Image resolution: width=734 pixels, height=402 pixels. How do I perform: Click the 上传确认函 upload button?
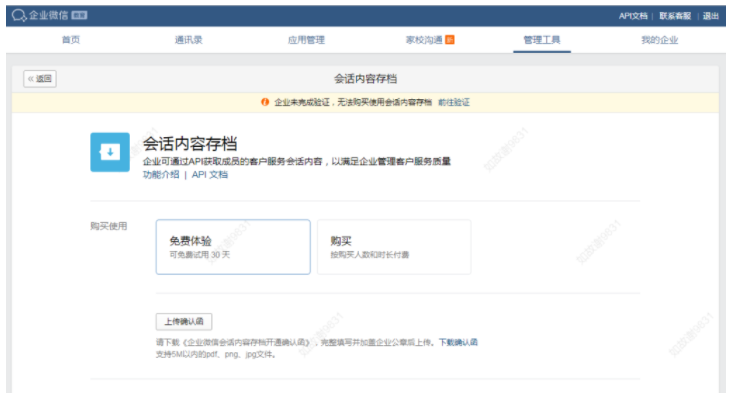pyautogui.click(x=184, y=321)
